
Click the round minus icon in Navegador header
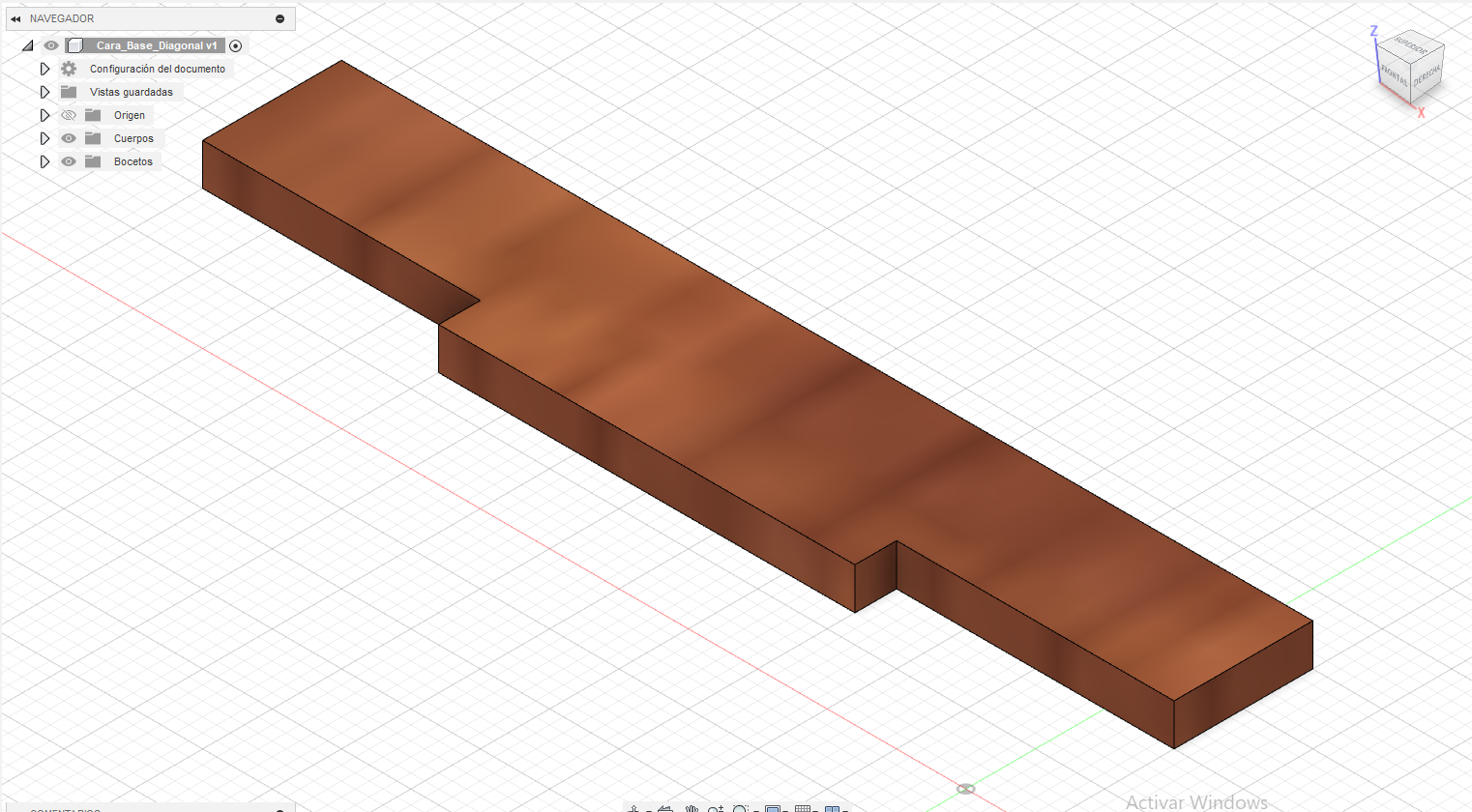tap(280, 18)
